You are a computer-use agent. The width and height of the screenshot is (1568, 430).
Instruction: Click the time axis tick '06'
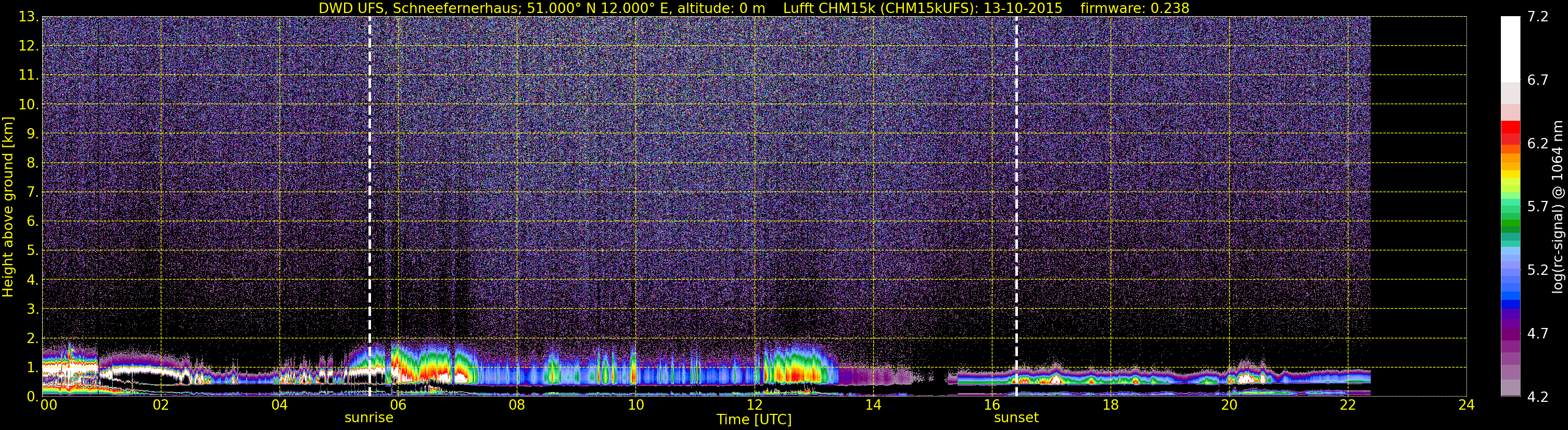tap(398, 406)
